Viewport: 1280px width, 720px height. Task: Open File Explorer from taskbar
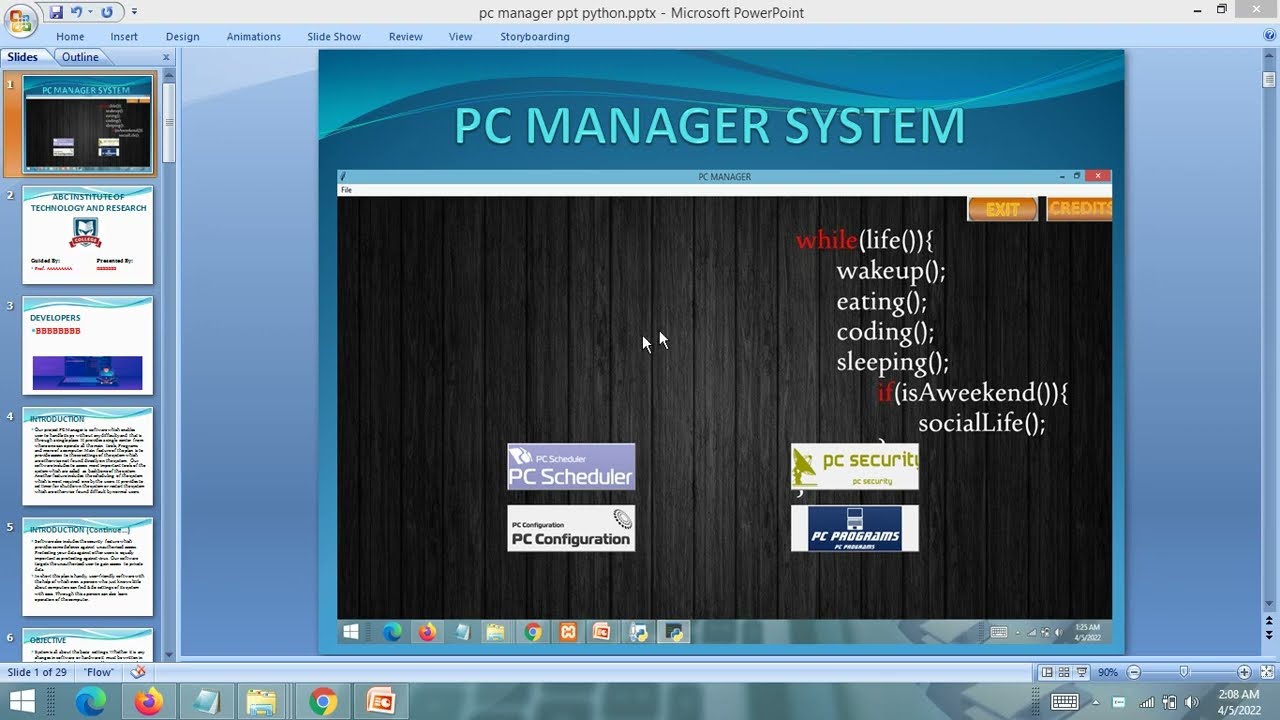click(x=261, y=702)
